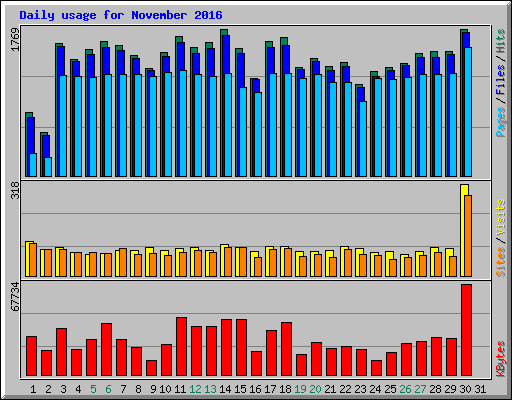Click the orange Sites bar for day 1
The height and width of the screenshot is (400, 512).
(33, 260)
